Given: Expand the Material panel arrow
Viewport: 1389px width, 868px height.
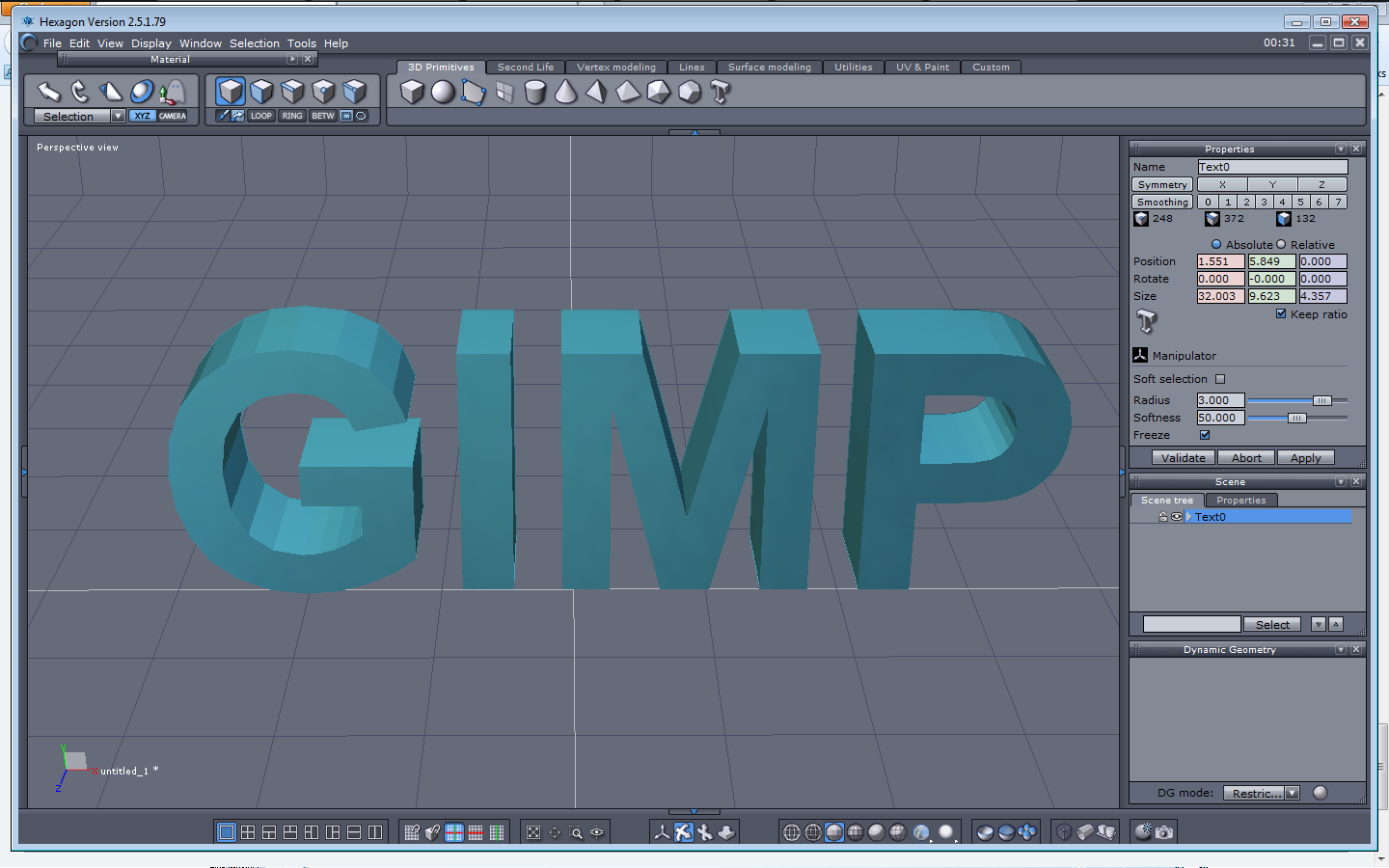Looking at the screenshot, I should [292, 60].
